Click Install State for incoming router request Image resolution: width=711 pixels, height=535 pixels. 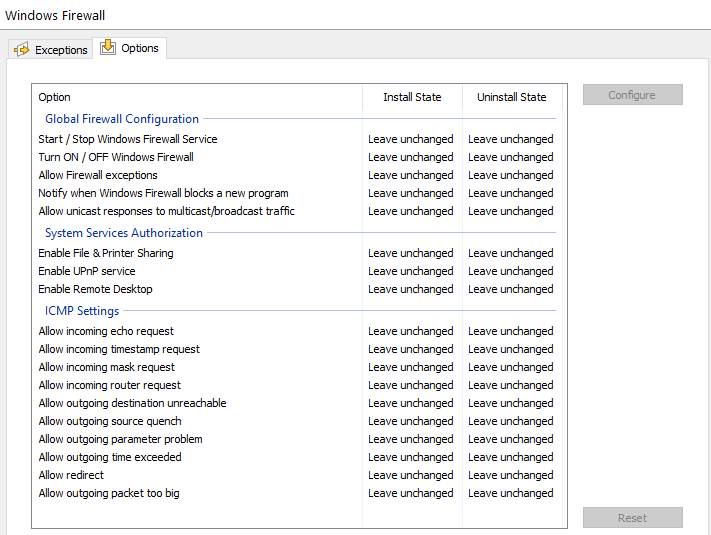(x=411, y=385)
